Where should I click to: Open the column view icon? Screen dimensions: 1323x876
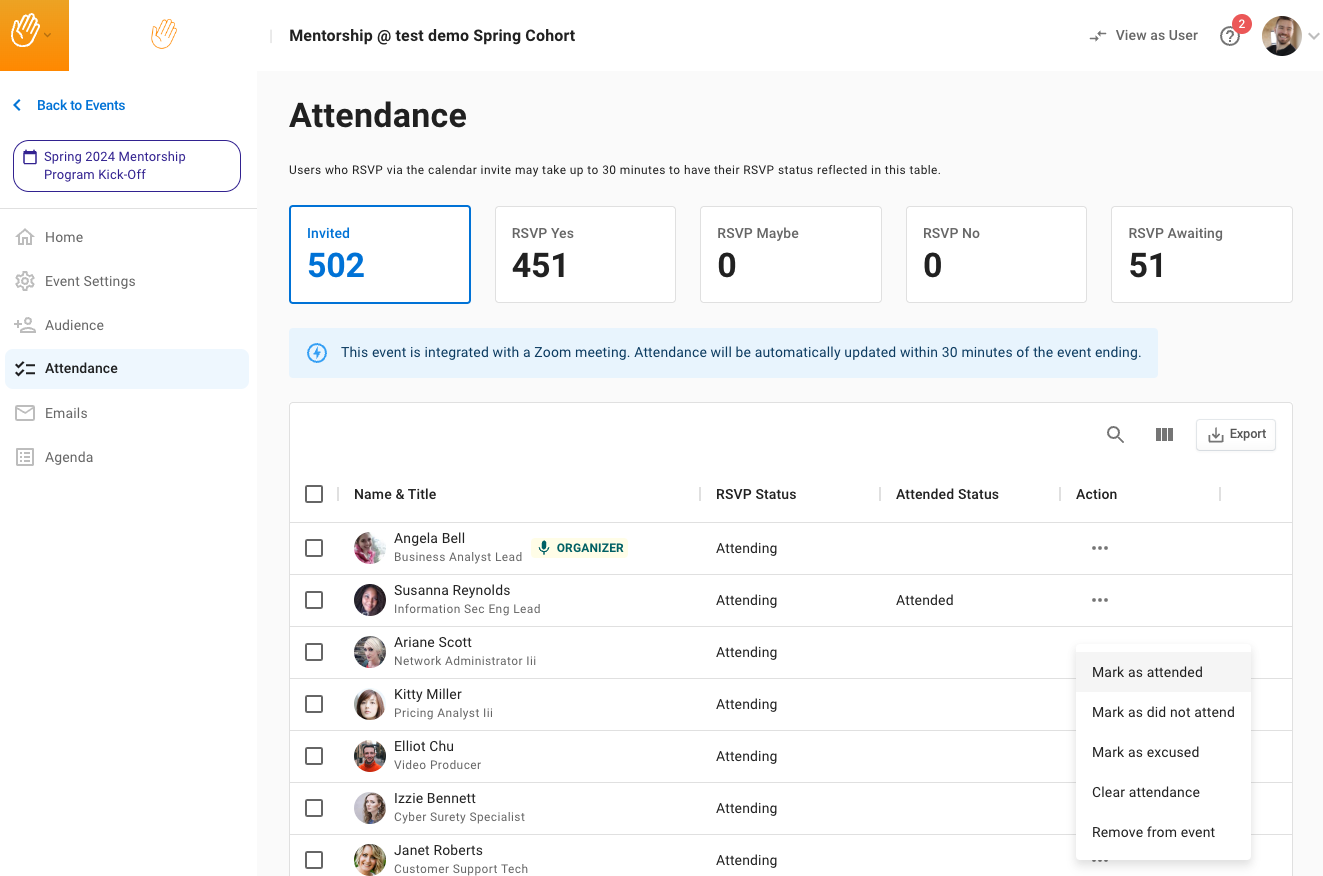coord(1164,435)
